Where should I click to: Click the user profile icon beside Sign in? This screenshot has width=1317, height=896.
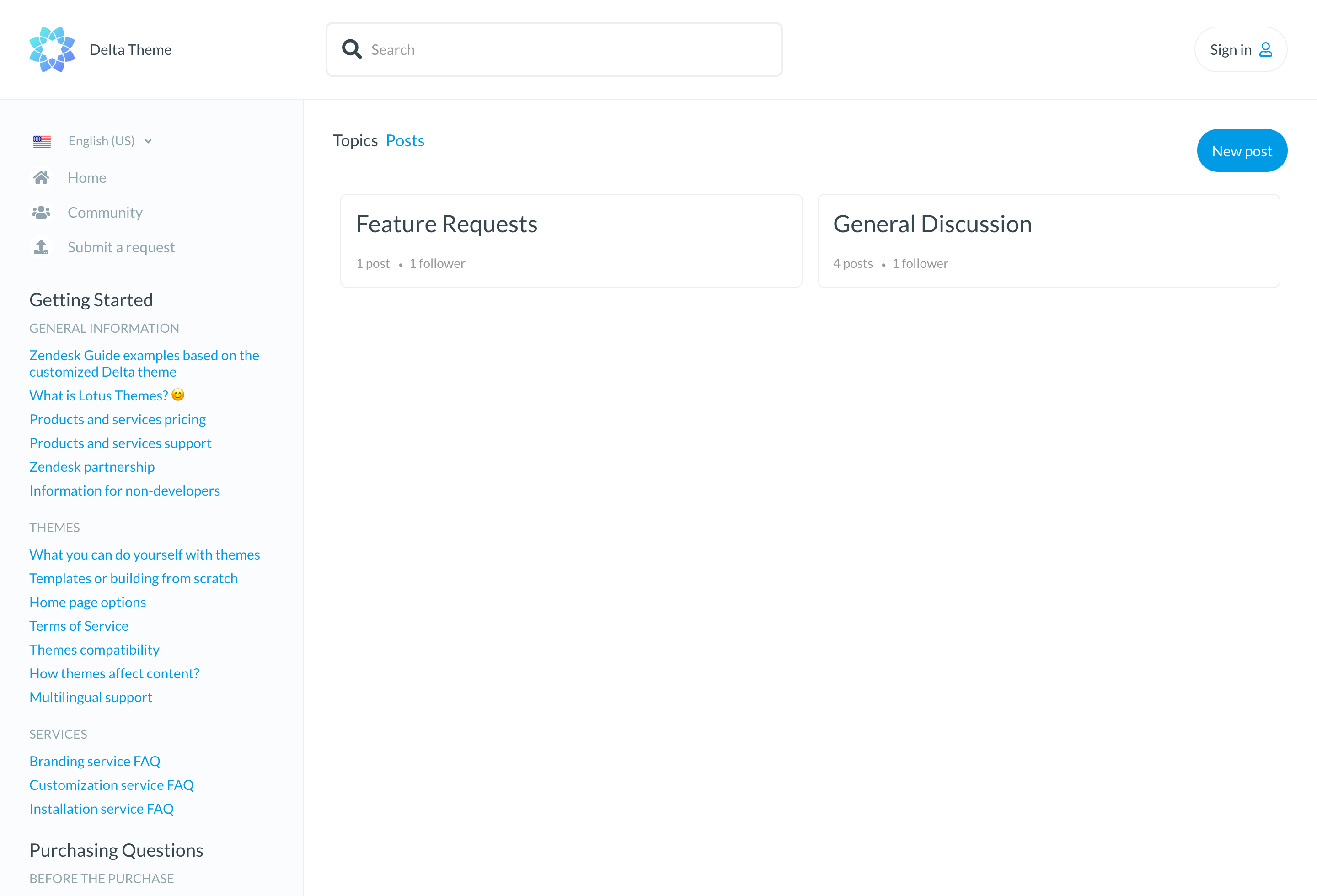coord(1265,50)
